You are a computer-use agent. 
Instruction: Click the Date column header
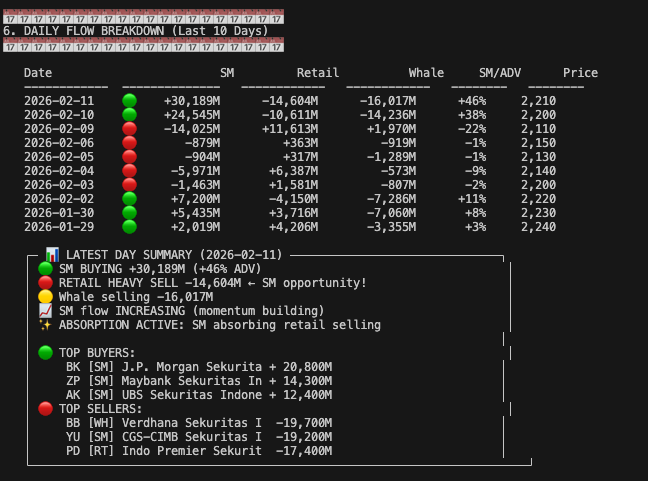pyautogui.click(x=38, y=73)
